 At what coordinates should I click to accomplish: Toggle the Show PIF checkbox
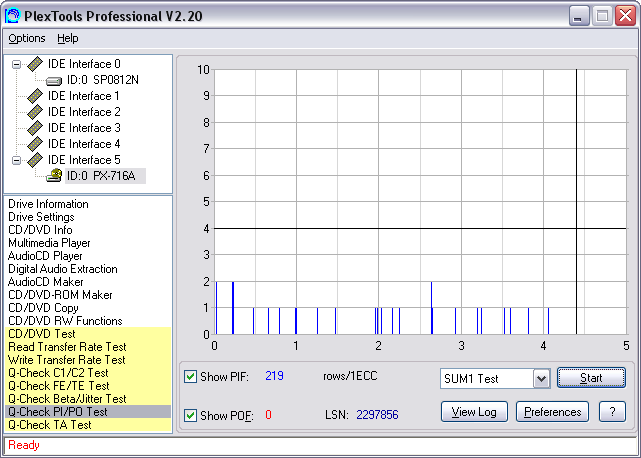coord(190,376)
